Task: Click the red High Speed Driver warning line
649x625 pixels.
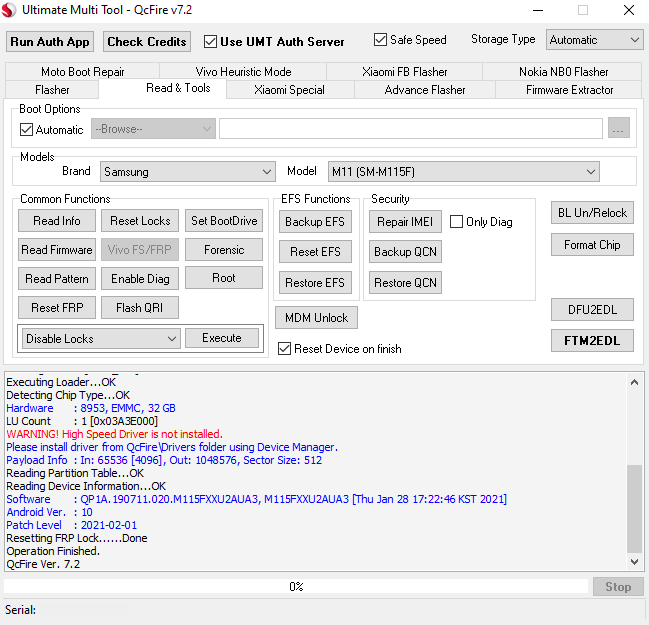Action: pyautogui.click(x=115, y=434)
